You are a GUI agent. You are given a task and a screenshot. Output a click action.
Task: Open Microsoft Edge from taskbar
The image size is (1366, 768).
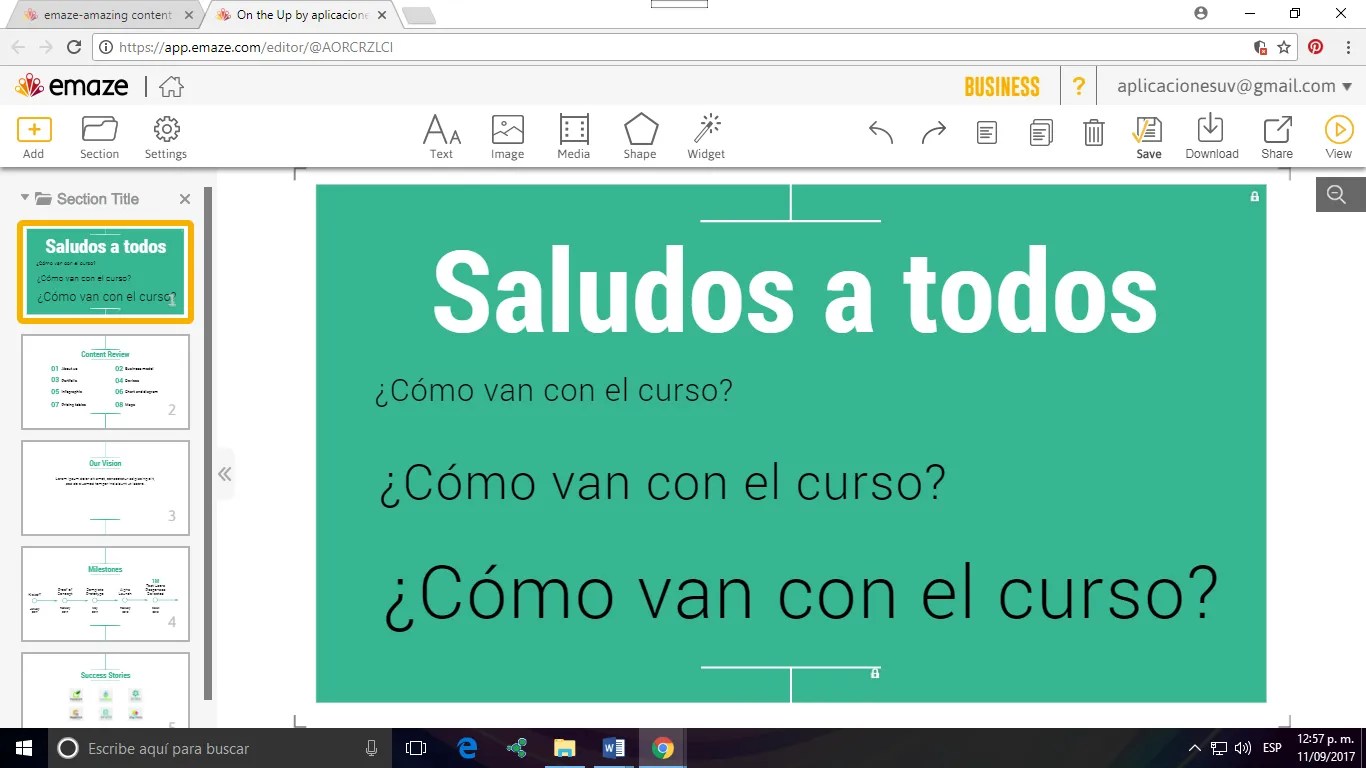467,748
